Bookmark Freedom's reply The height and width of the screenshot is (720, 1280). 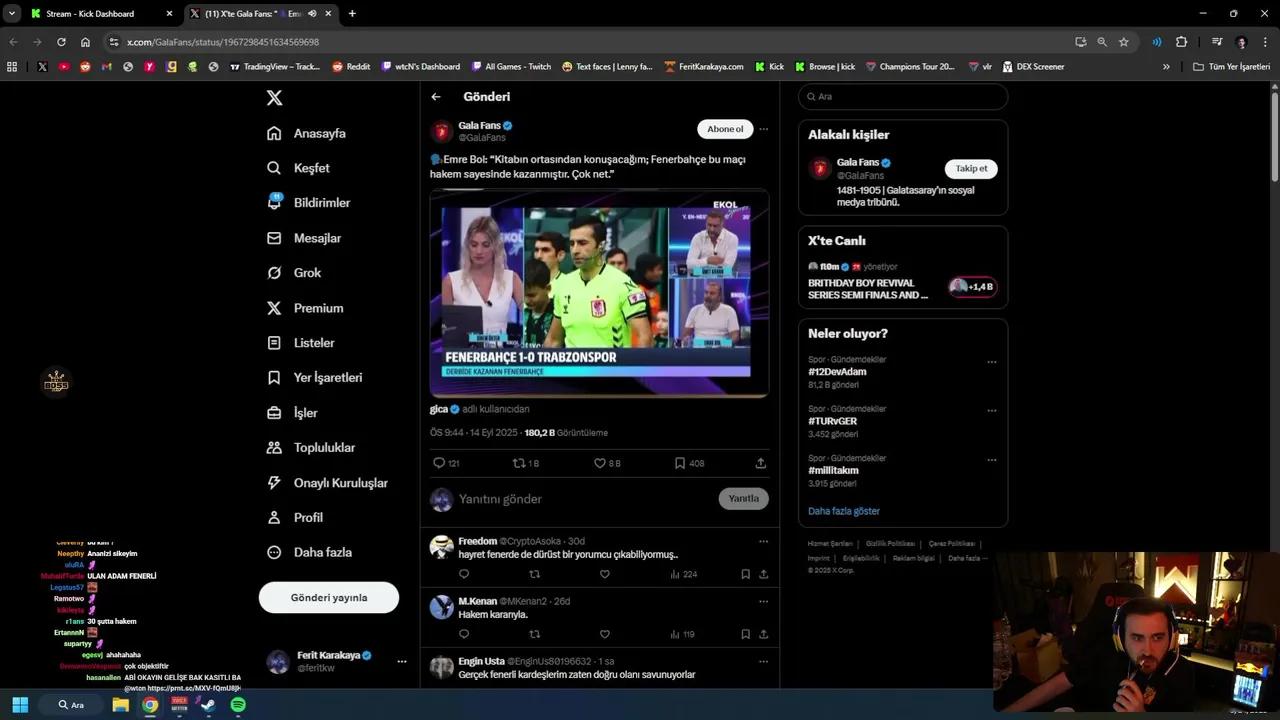point(745,574)
